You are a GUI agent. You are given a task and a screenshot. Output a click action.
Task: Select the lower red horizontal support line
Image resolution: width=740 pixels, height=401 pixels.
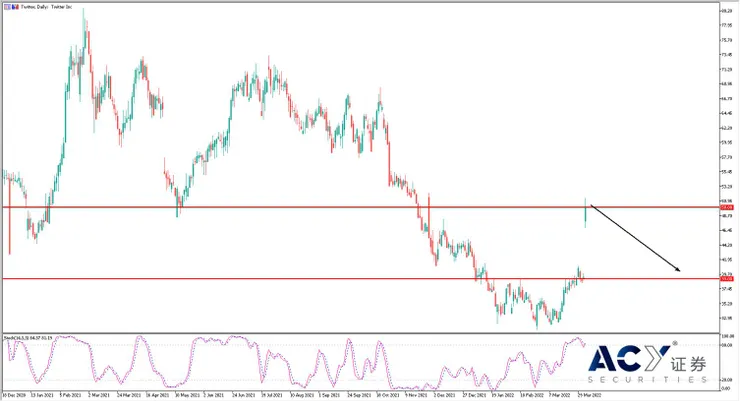[x=361, y=279]
